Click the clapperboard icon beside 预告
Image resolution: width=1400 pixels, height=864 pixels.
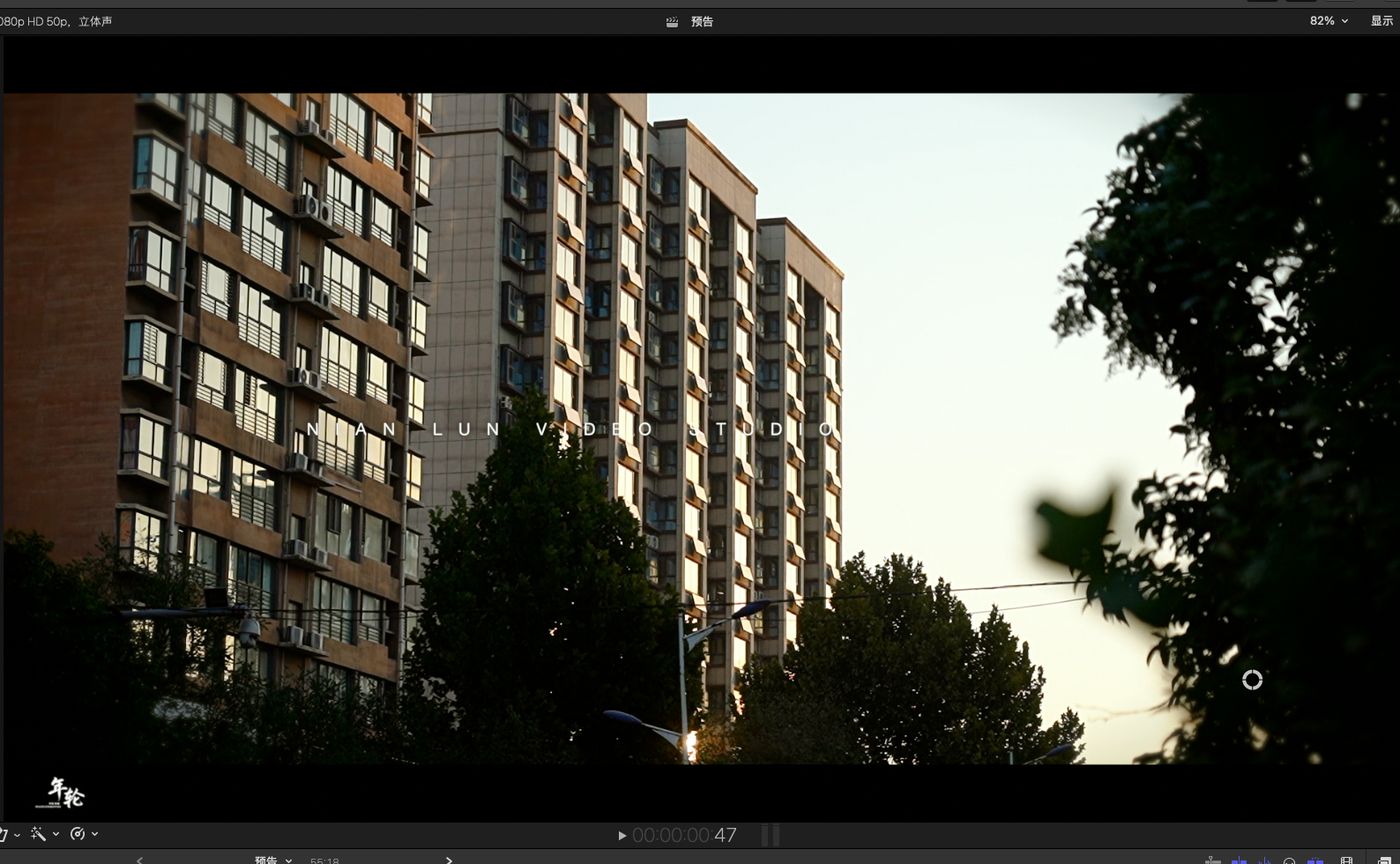pos(672,21)
